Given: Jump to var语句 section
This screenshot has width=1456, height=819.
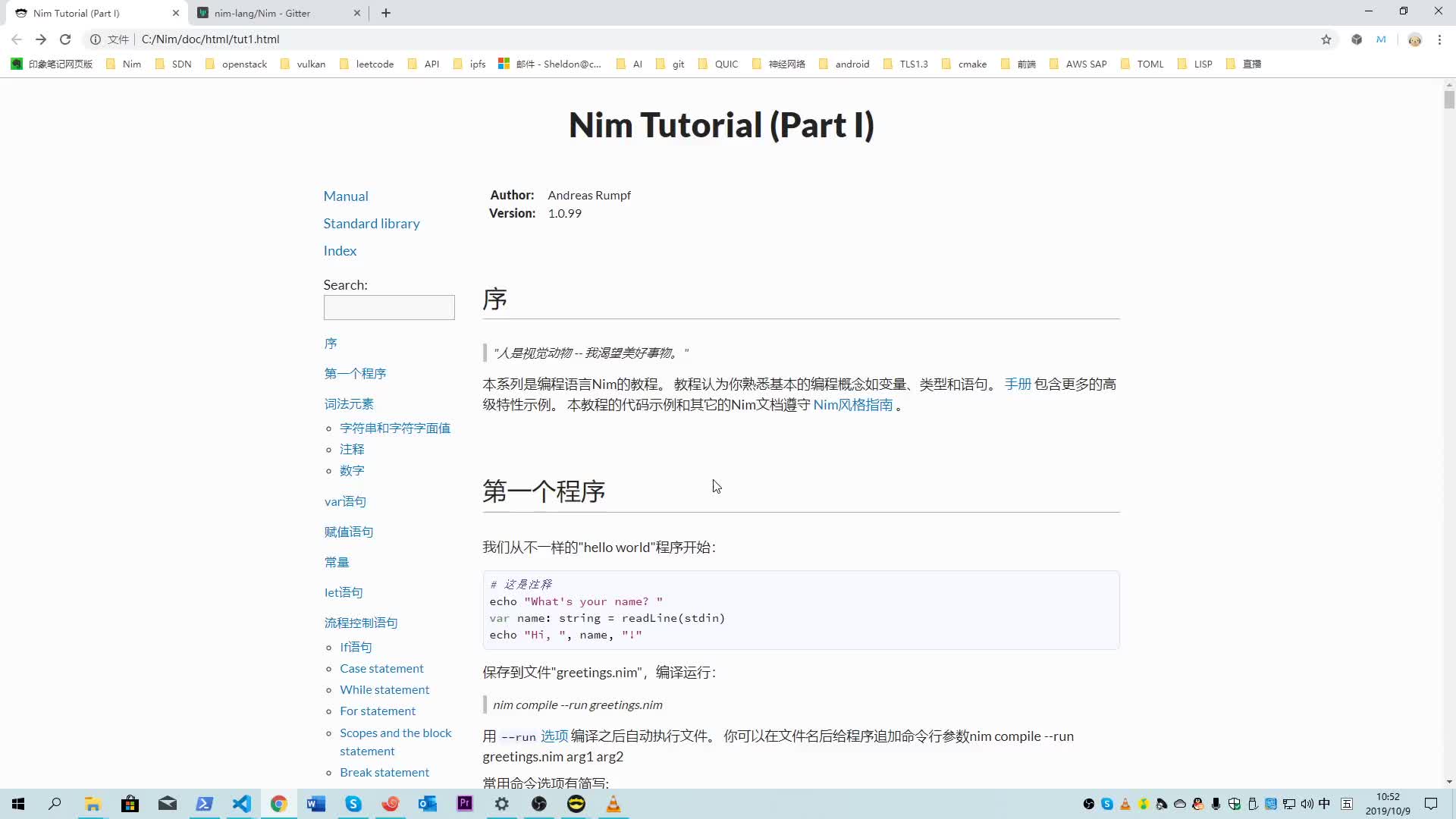Looking at the screenshot, I should coord(345,502).
